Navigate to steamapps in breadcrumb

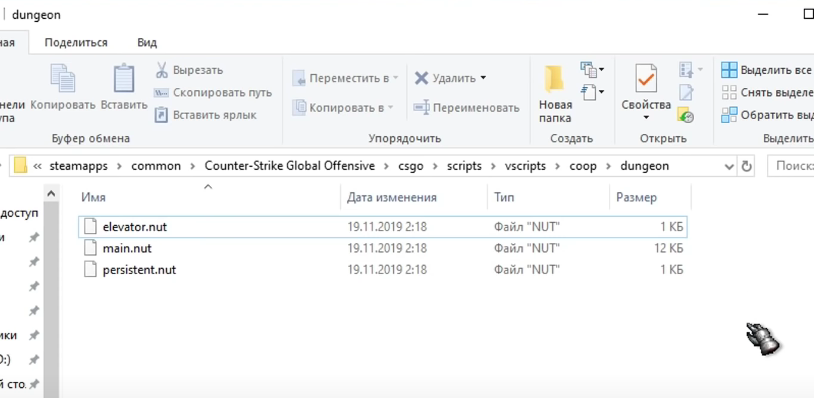pos(78,166)
